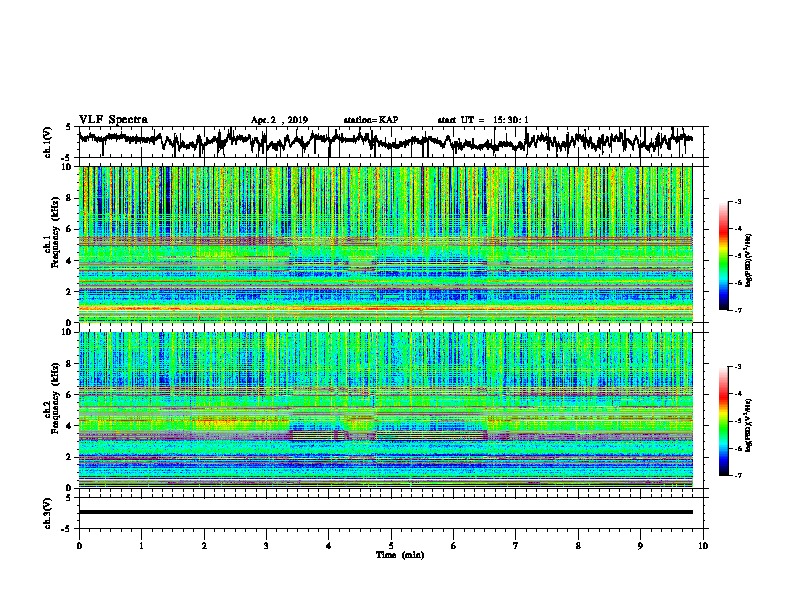Click the date text "Apr. 2 , 2019"
Image resolution: width=792 pixels, height=612 pixels.
click(x=279, y=120)
